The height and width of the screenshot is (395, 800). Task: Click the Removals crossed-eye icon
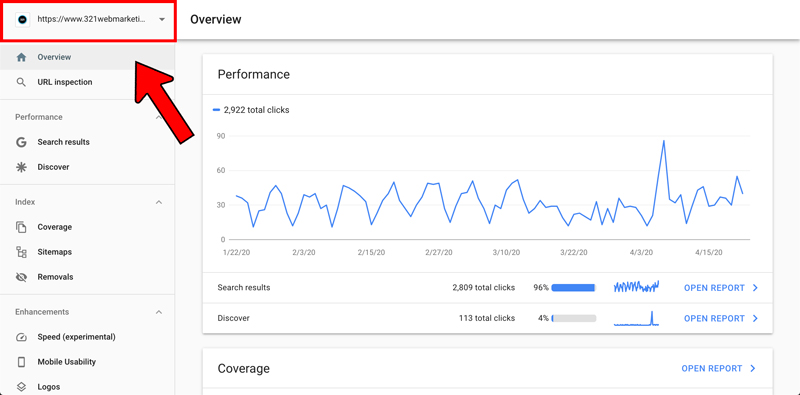point(21,277)
